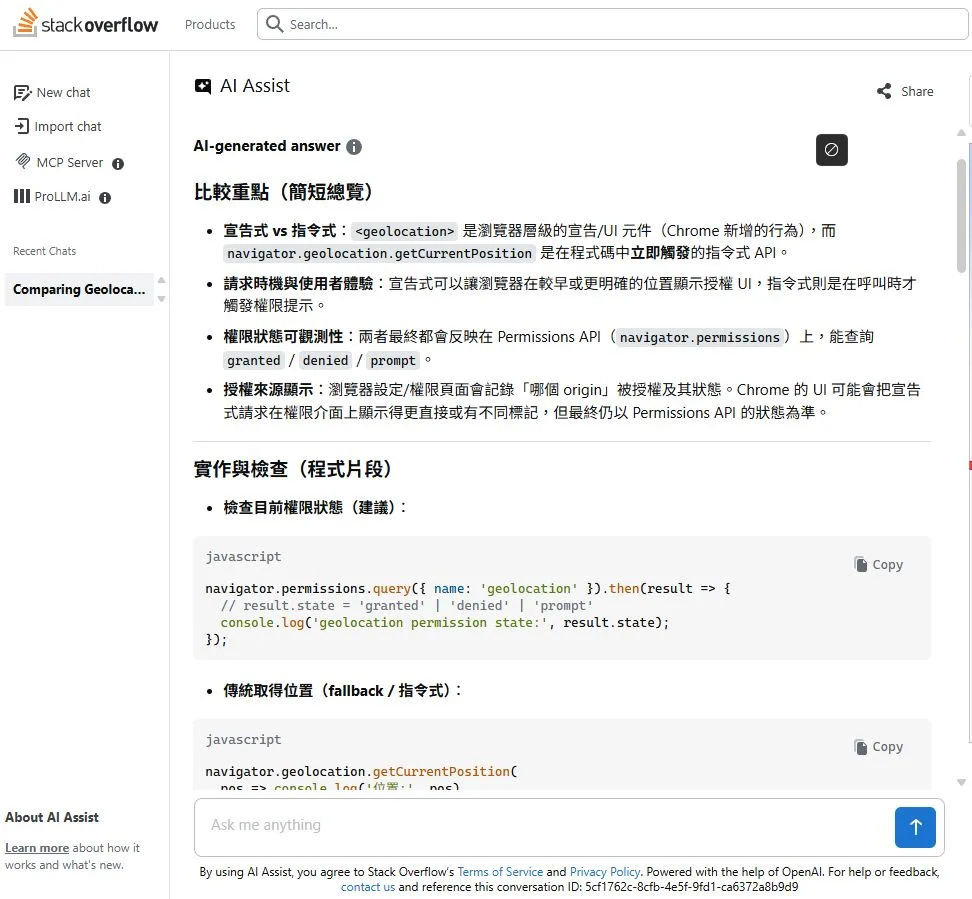Open MCP Server info icon
Screen dimensions: 972x899
[x=118, y=163]
